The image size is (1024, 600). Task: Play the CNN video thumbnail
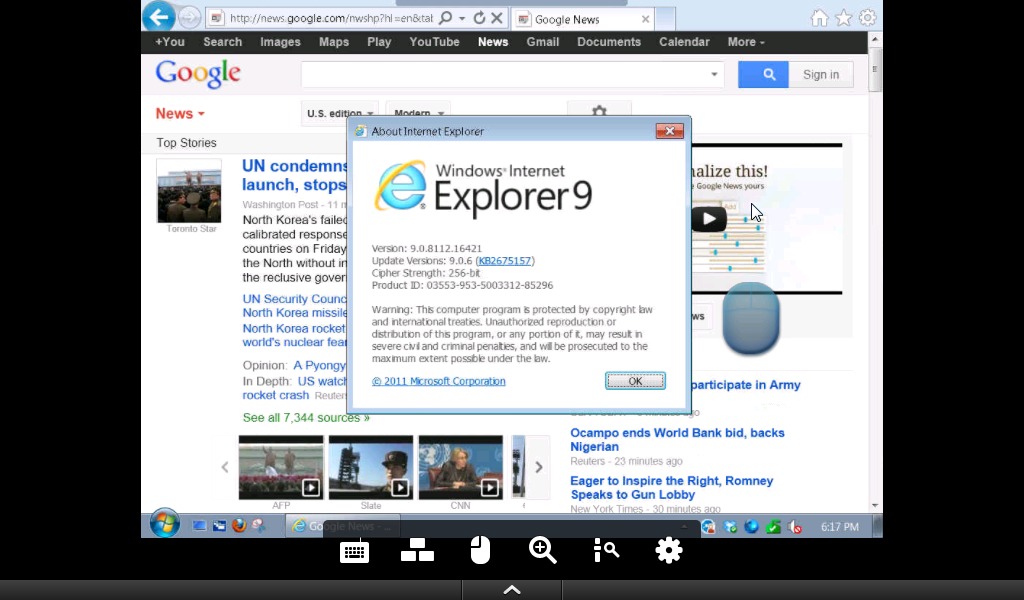click(461, 467)
